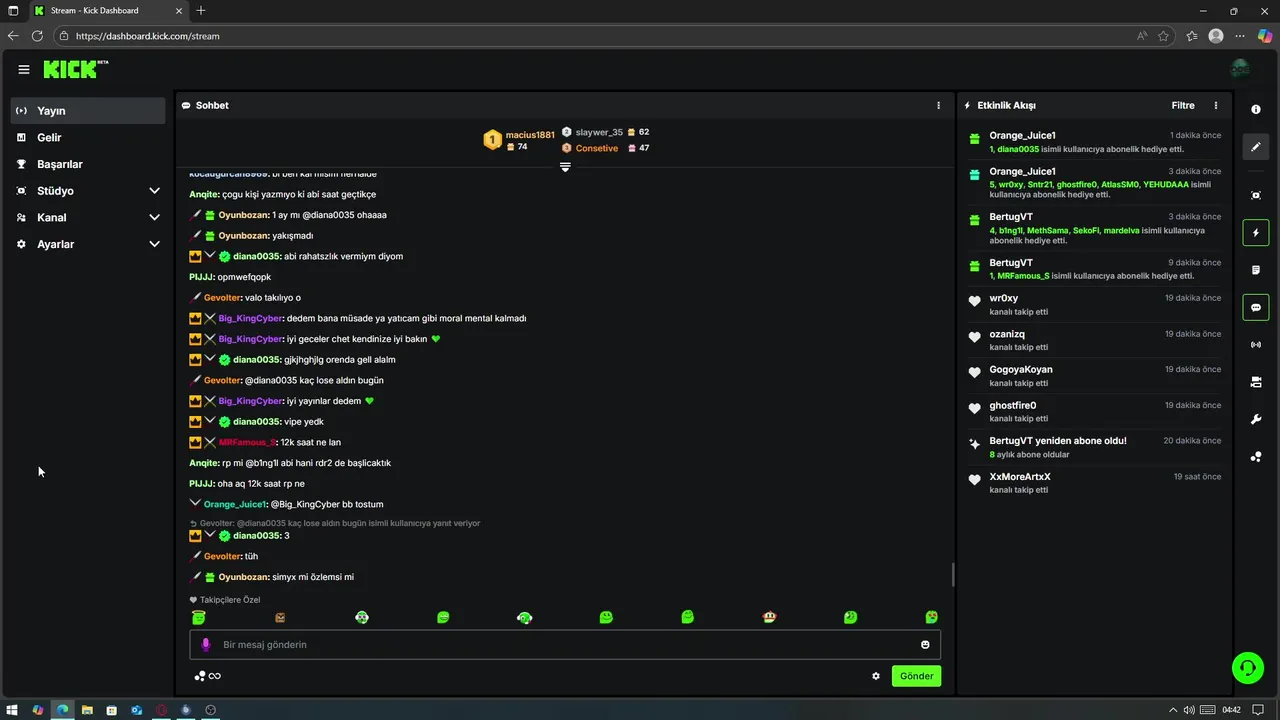Click the pencil edit icon in right sidebar
The height and width of the screenshot is (720, 1280).
[1256, 147]
